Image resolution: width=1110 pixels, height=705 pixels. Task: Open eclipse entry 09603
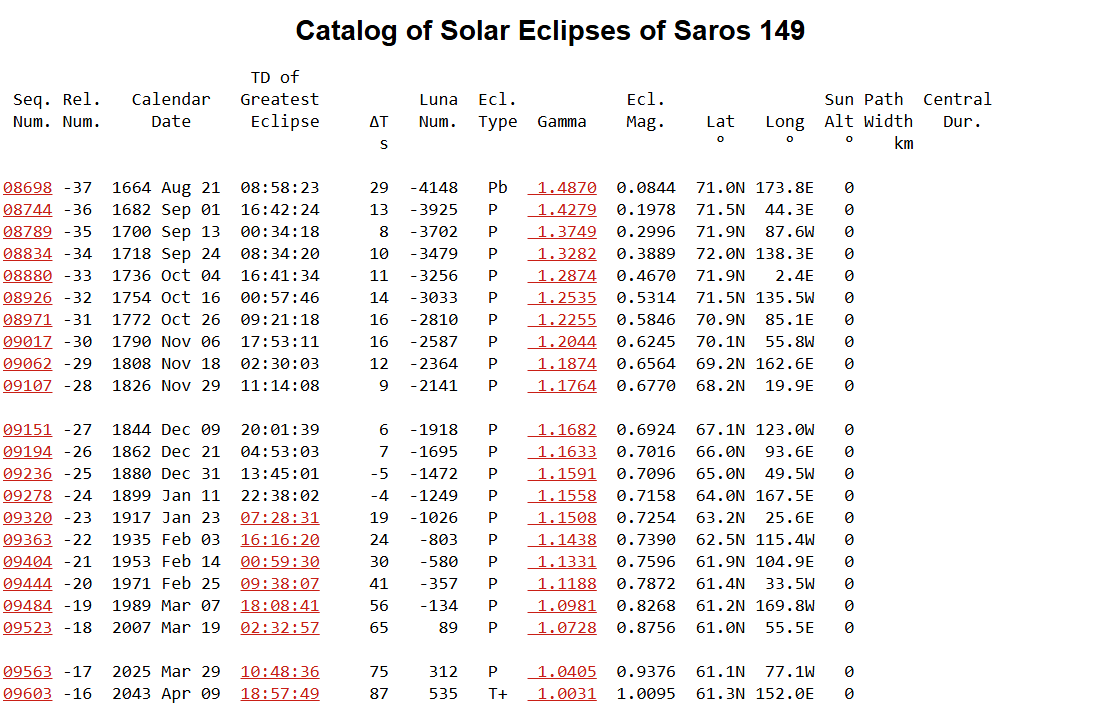[28, 693]
